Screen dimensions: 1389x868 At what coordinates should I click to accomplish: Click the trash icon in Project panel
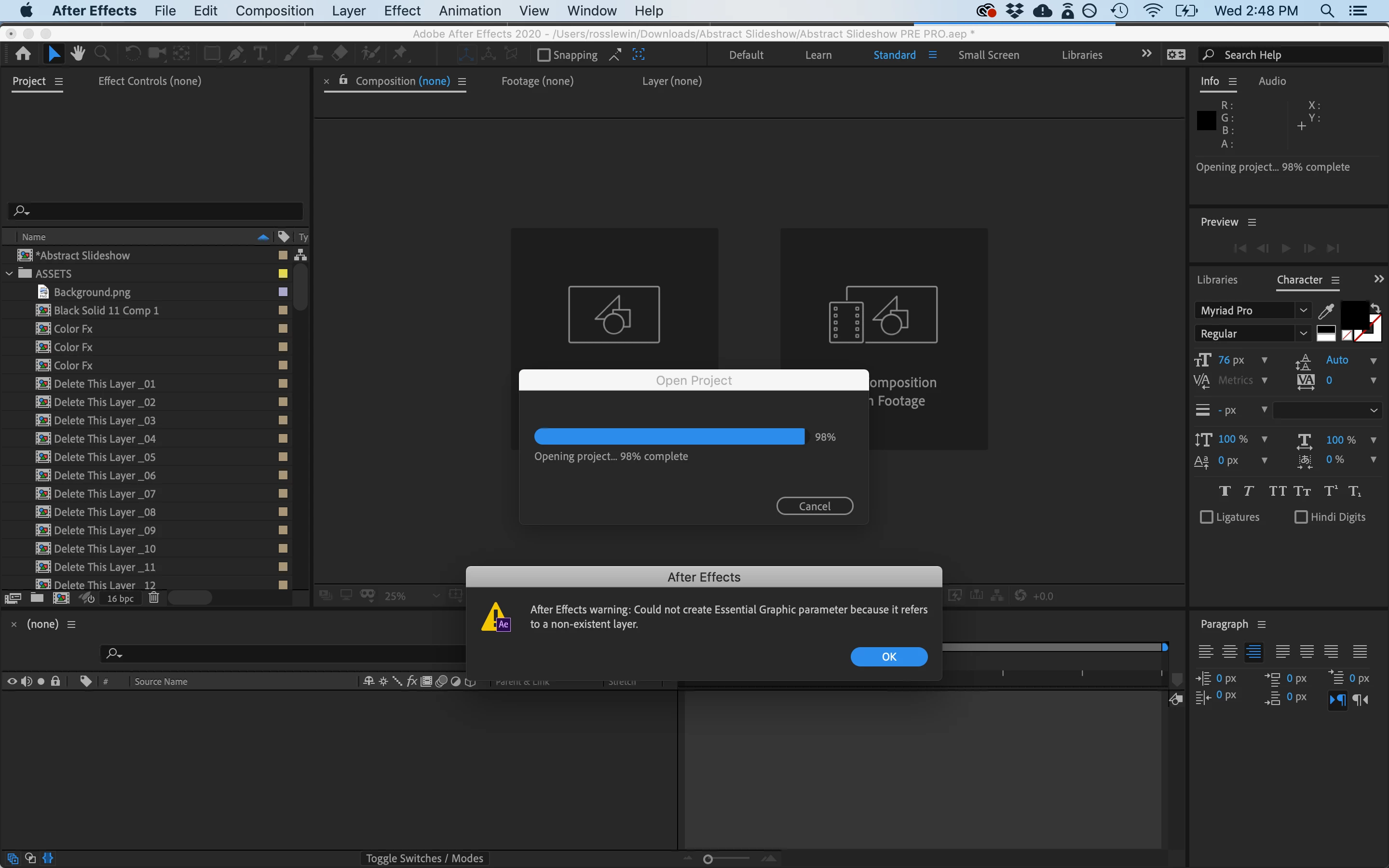tap(154, 597)
